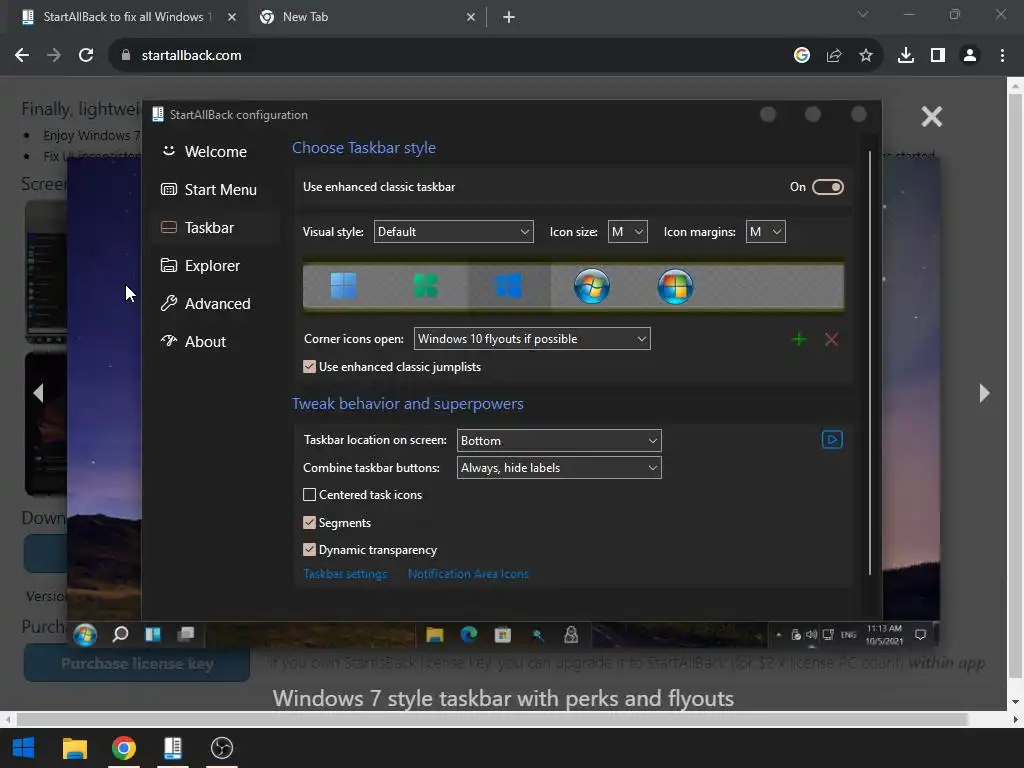Open File Explorer from the Windows taskbar
1024x768 pixels.
point(74,748)
